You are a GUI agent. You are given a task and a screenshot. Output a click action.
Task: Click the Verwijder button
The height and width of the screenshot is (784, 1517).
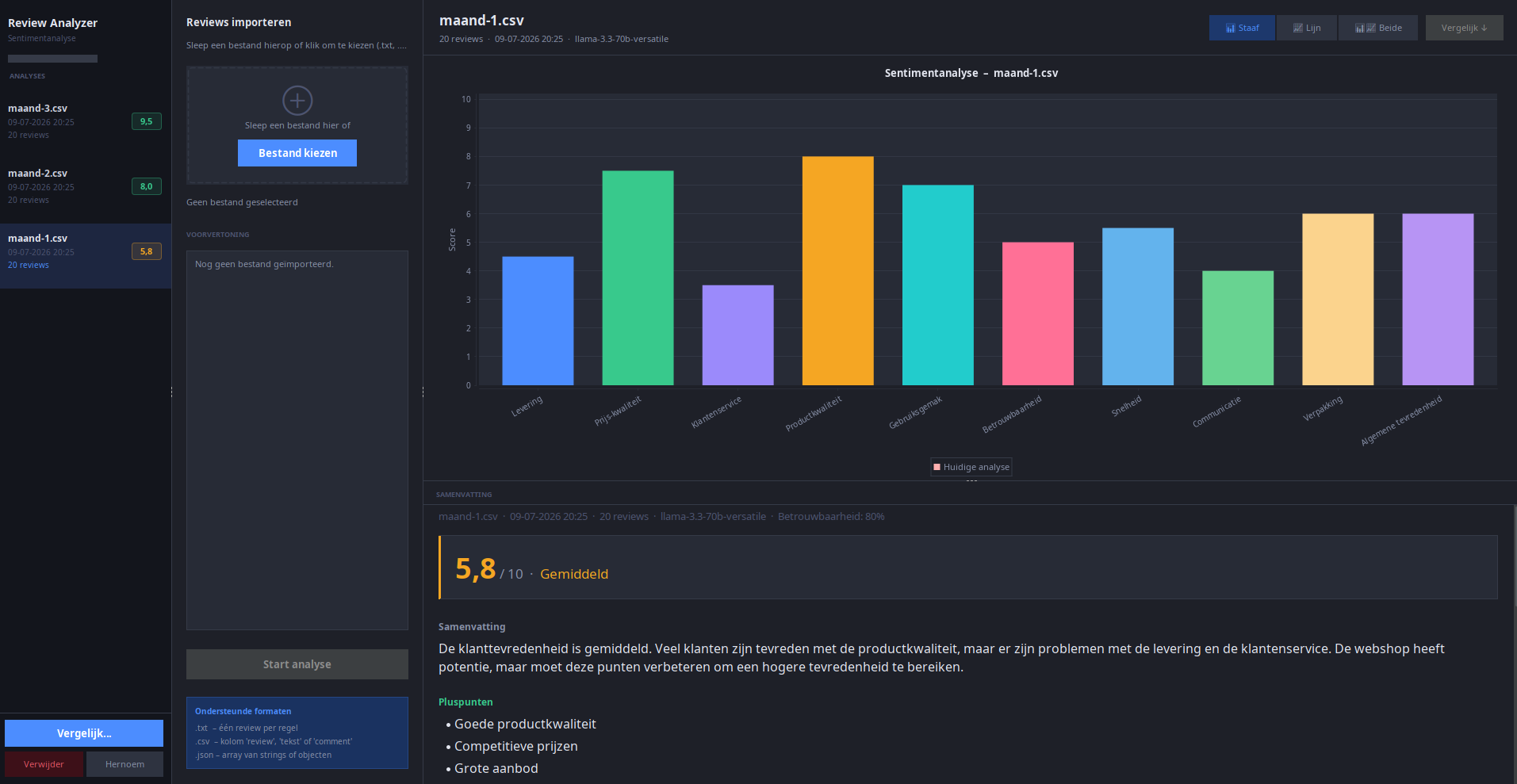click(44, 764)
